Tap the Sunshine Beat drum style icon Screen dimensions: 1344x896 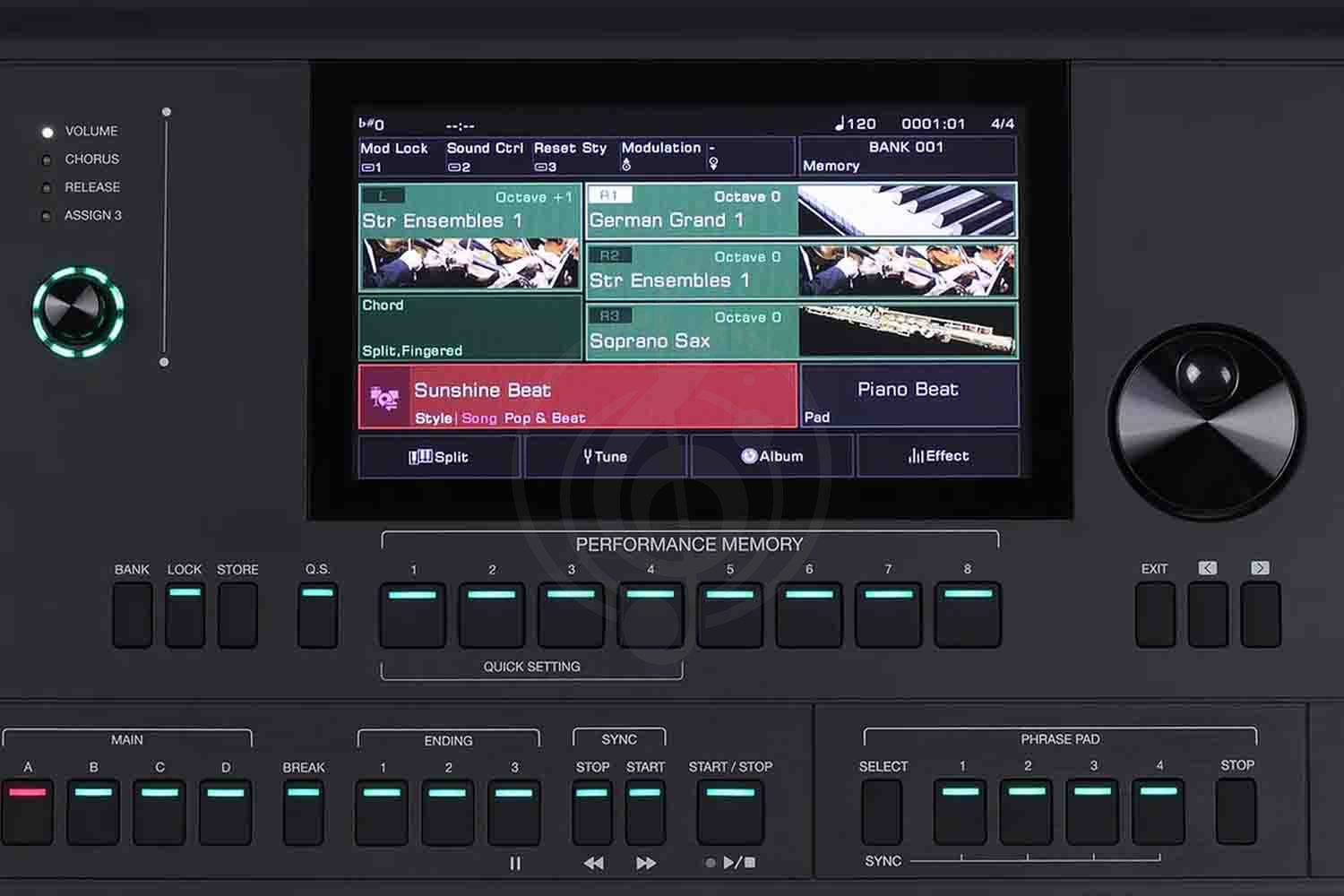tap(384, 399)
